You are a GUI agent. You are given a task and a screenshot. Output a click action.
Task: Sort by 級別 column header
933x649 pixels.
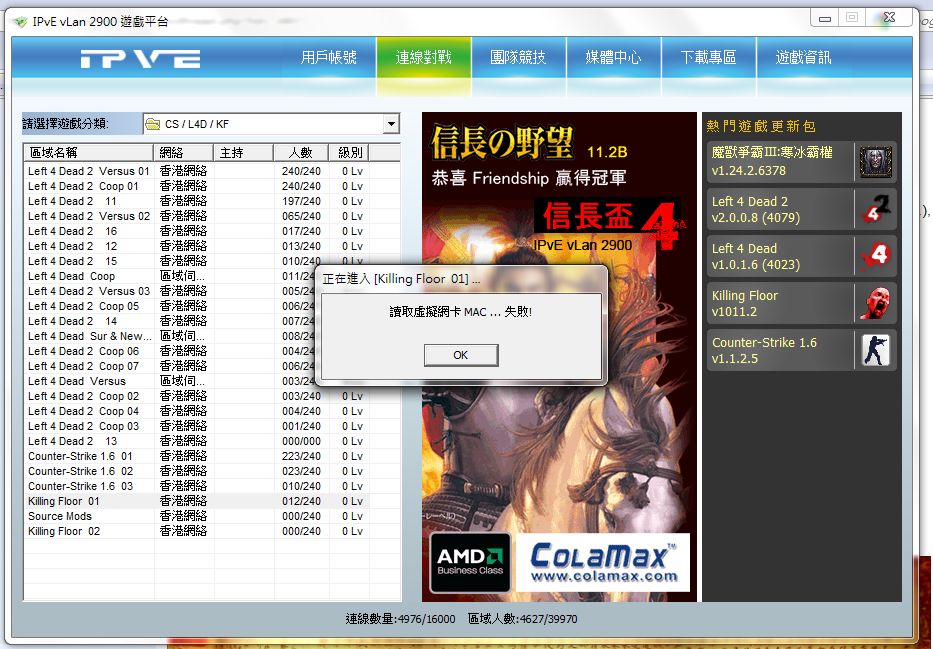[x=349, y=153]
